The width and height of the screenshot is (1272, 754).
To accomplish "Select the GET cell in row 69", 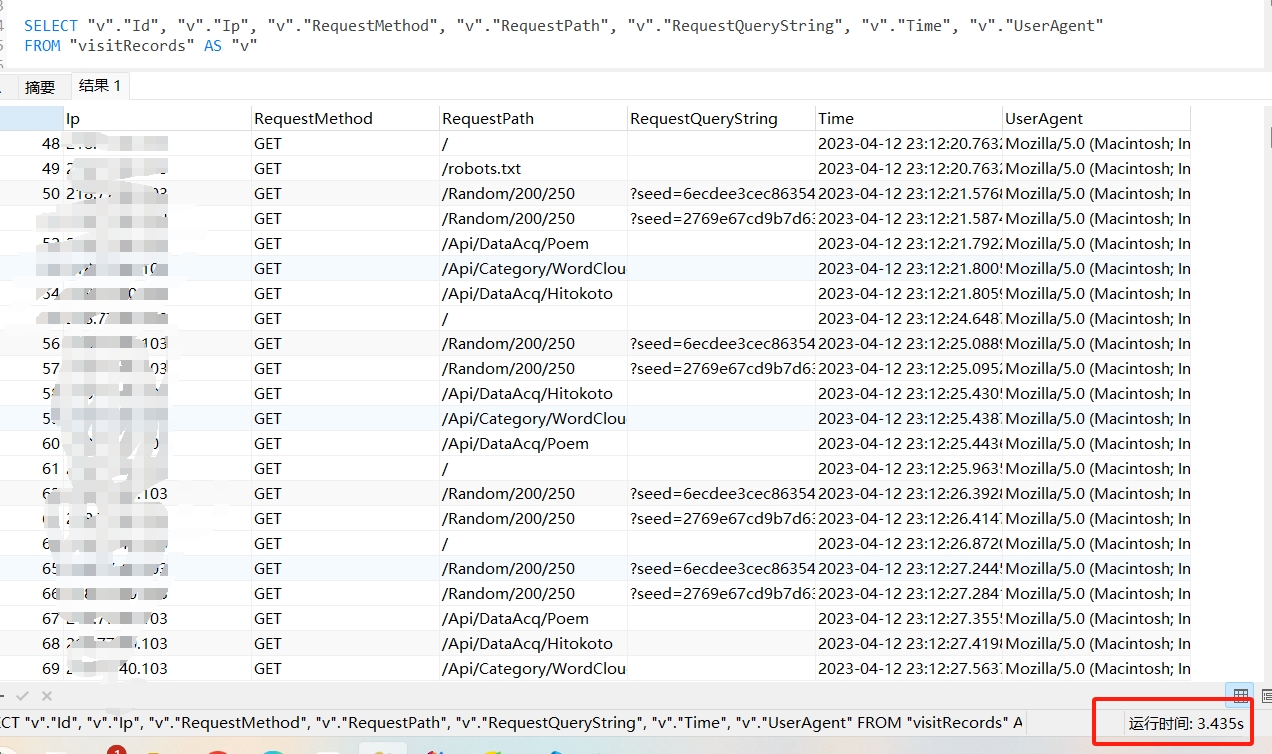I will [345, 668].
